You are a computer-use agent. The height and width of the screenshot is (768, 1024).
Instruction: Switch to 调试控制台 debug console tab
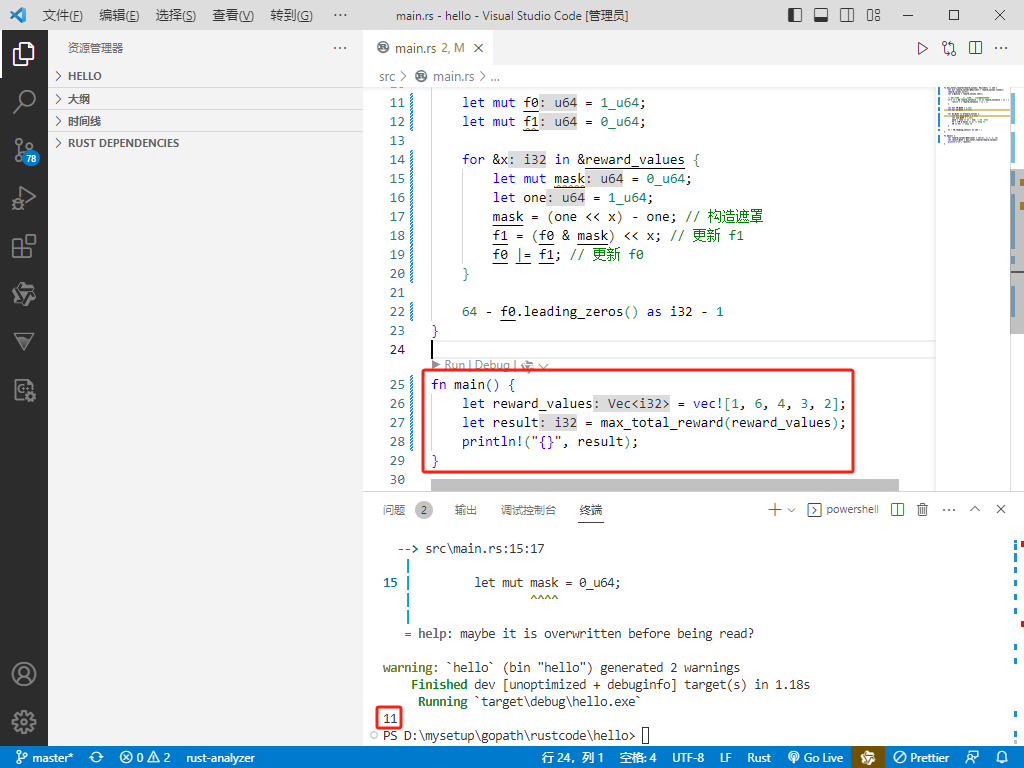click(x=528, y=510)
